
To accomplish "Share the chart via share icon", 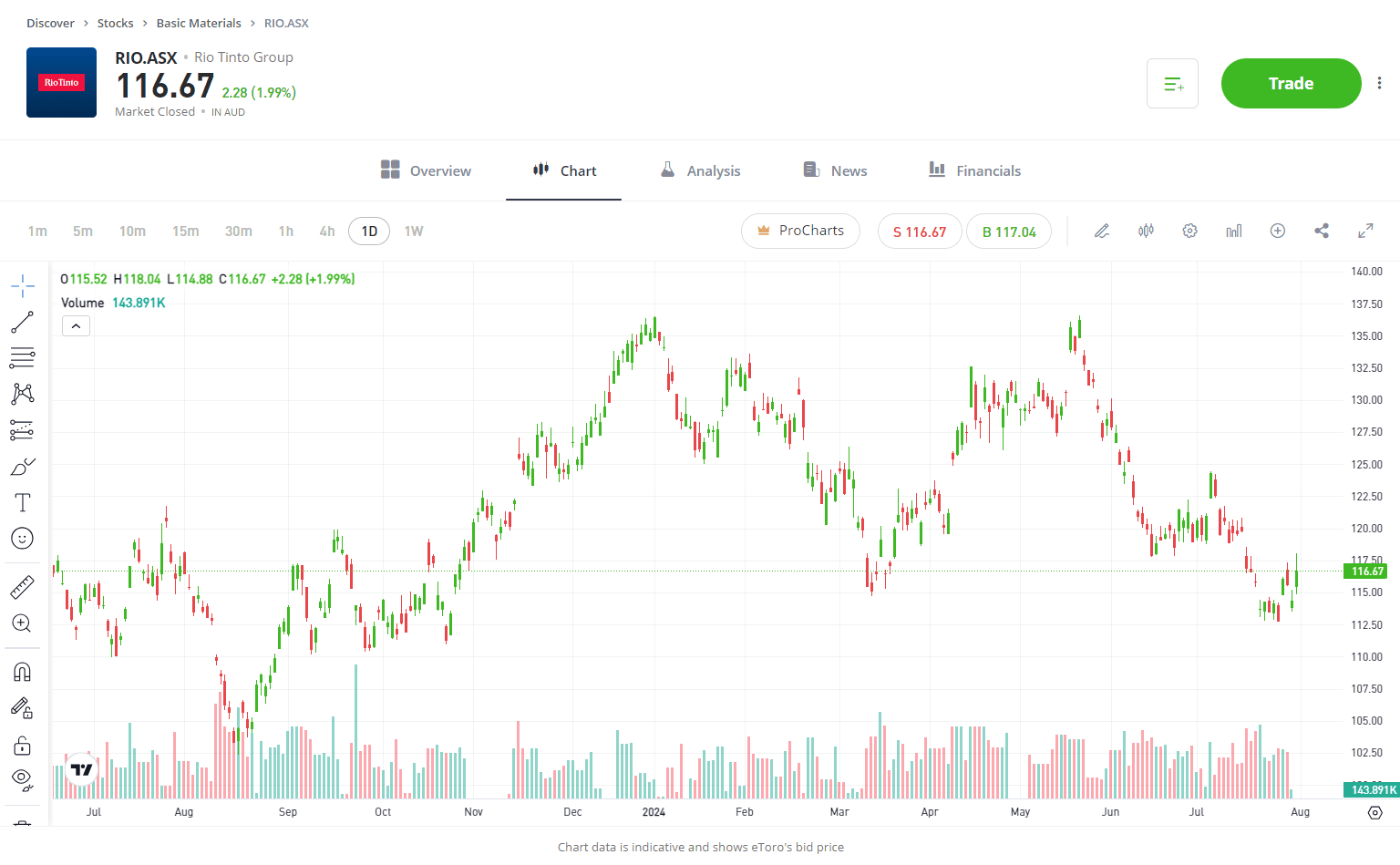I will click(x=1322, y=231).
